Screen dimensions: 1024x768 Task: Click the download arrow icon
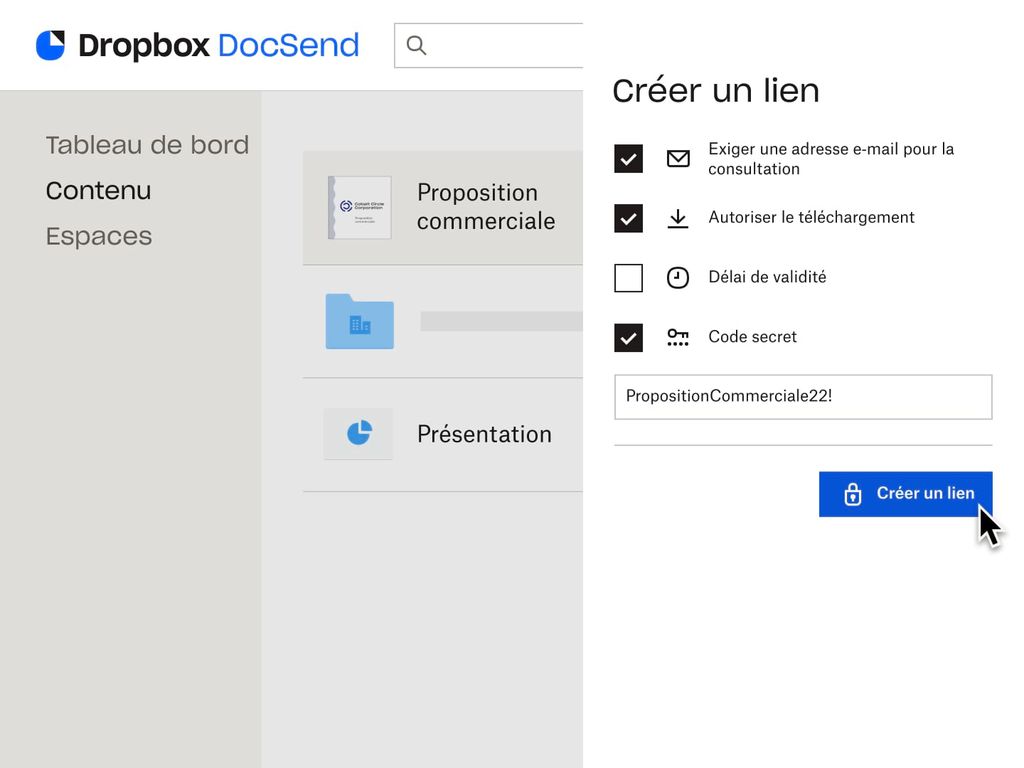[678, 217]
